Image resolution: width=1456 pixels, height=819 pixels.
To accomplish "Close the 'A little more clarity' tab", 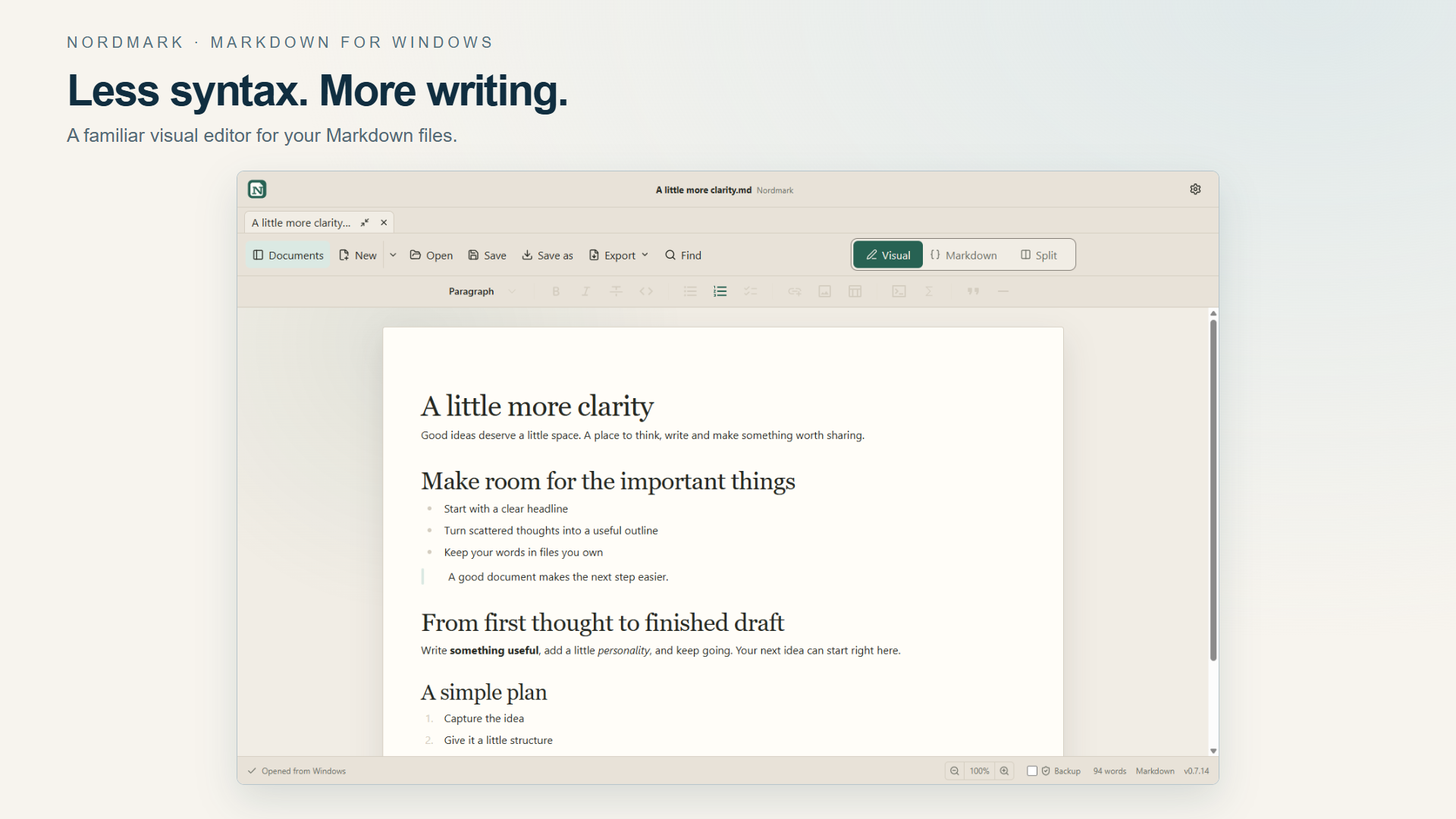I will point(384,223).
